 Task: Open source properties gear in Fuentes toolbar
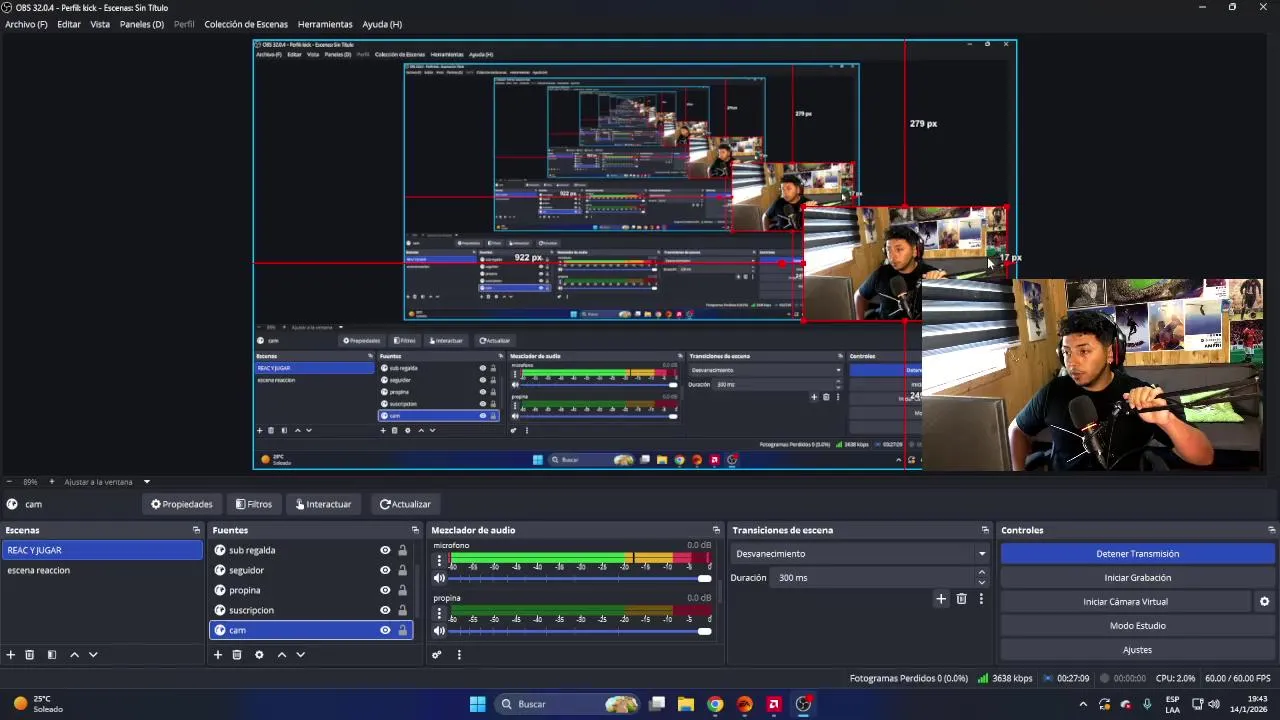pyautogui.click(x=259, y=655)
